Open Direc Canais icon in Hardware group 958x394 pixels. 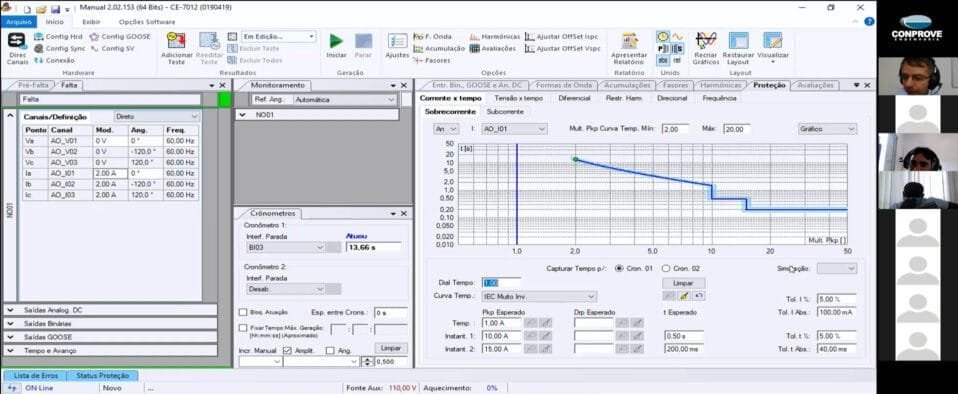[17, 41]
